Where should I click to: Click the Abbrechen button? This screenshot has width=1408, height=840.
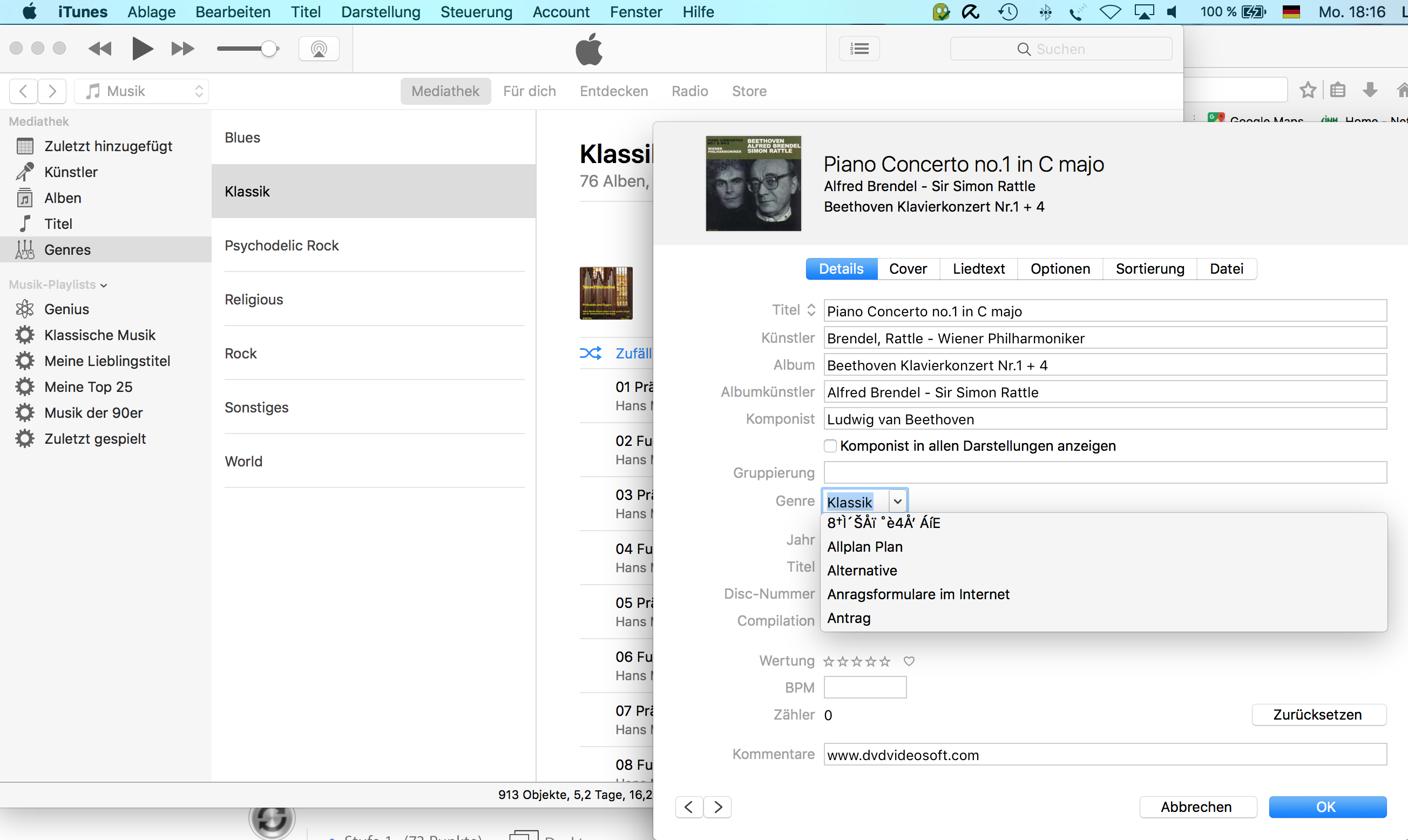(1197, 807)
